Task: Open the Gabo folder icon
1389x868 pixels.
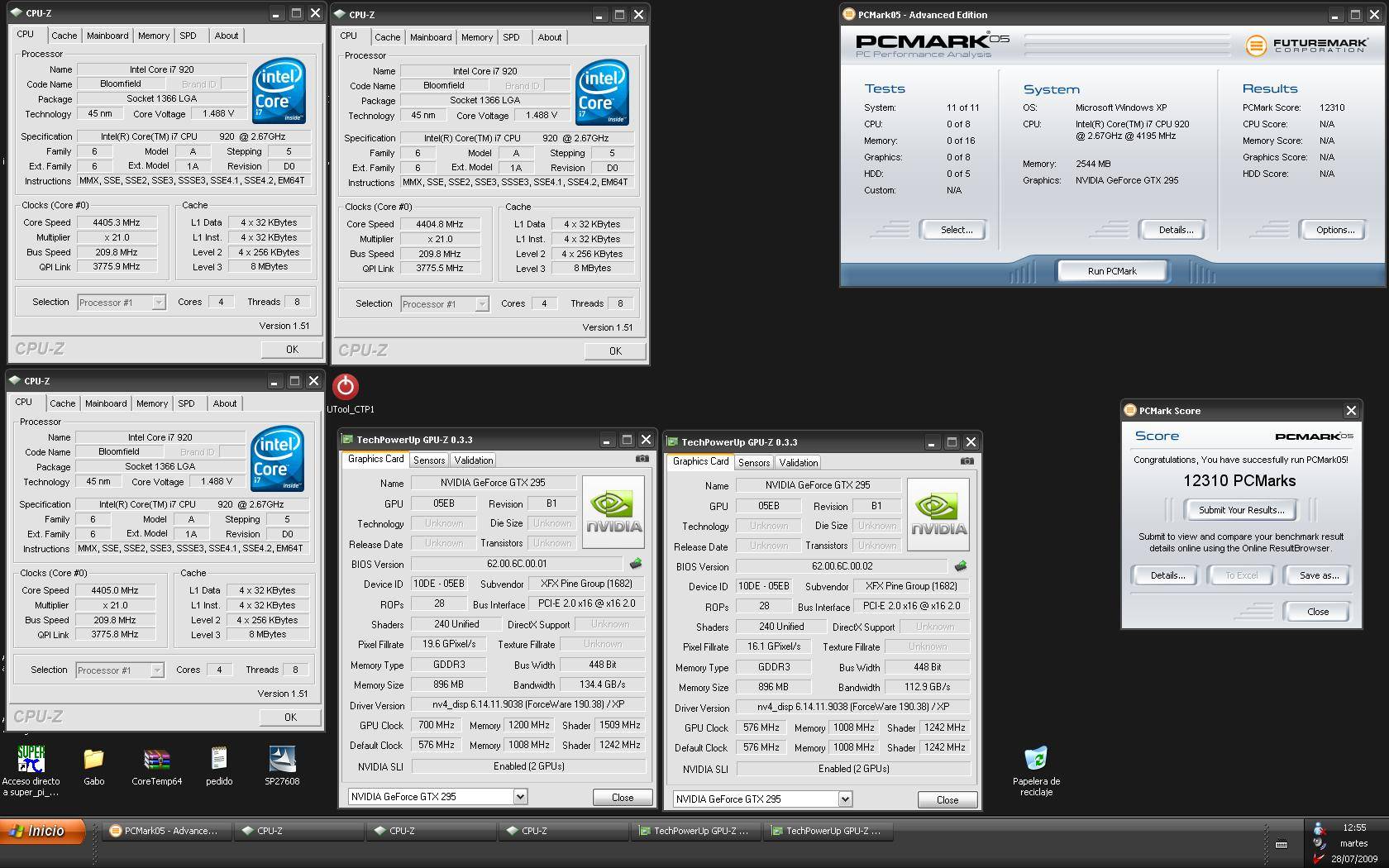Action: pos(93,759)
